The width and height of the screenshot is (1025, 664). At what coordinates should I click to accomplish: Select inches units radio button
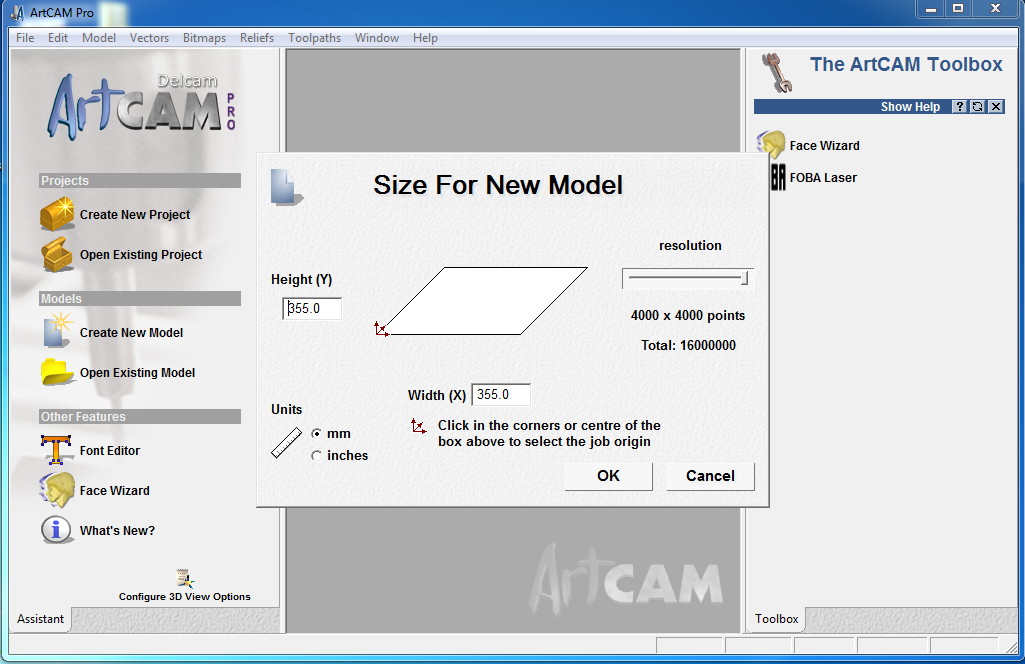[316, 456]
